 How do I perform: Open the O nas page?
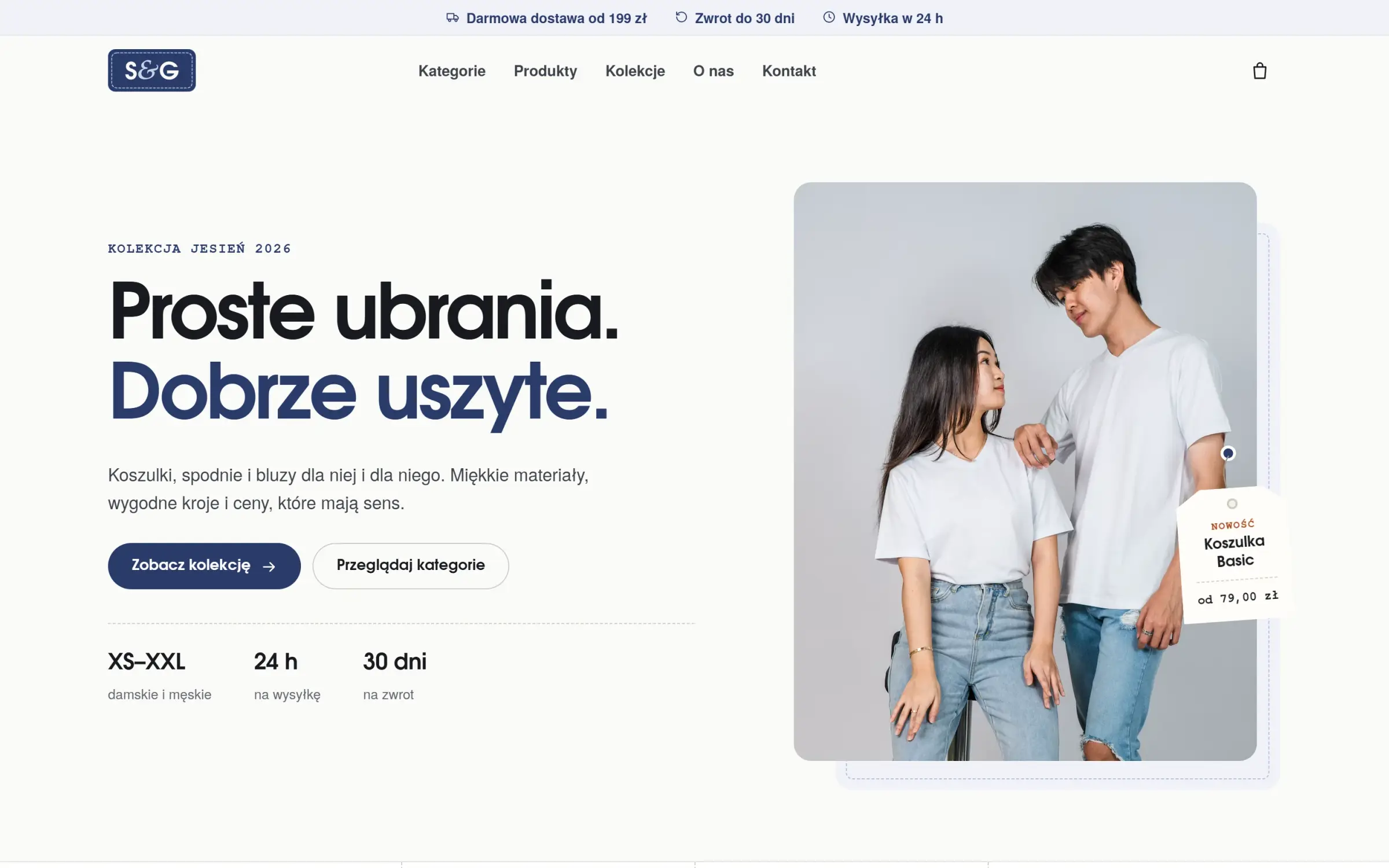click(713, 71)
